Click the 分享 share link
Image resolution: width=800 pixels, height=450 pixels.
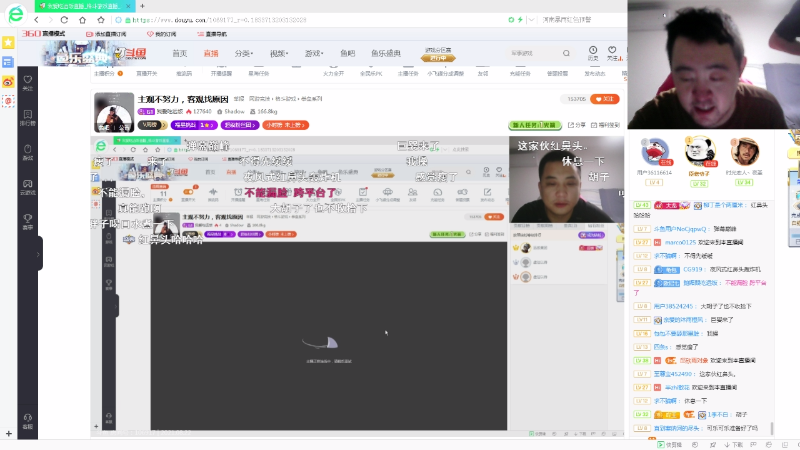coord(577,125)
